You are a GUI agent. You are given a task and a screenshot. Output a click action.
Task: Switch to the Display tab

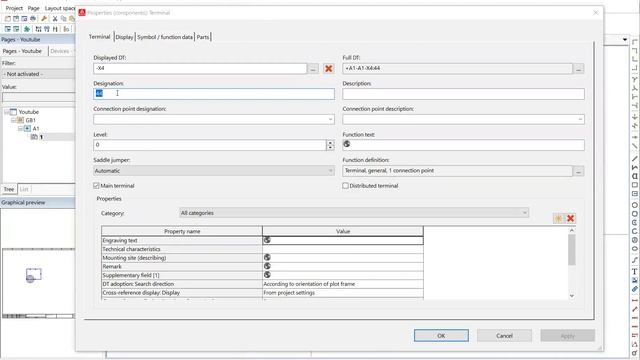tap(124, 37)
